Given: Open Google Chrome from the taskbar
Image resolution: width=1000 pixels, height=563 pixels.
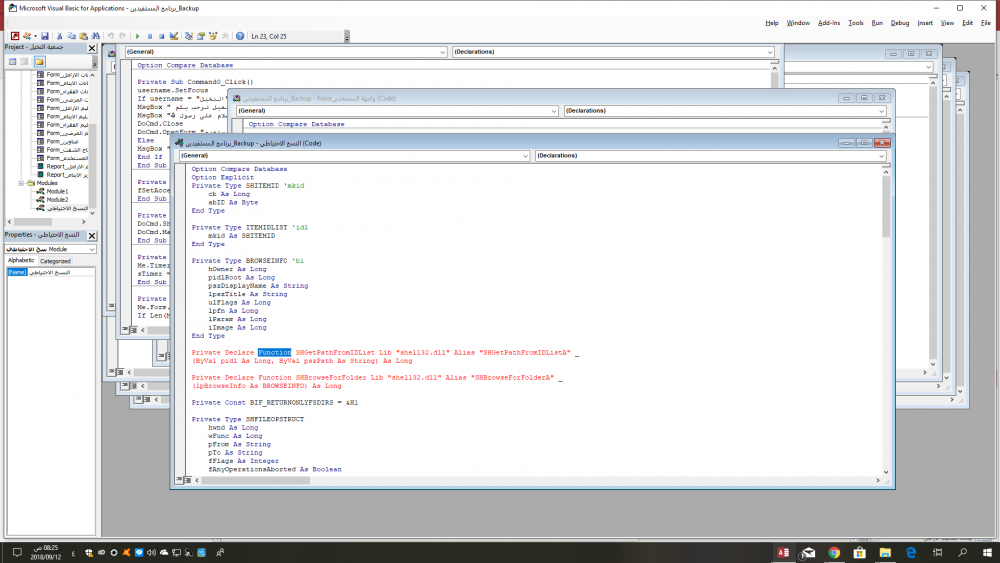Looking at the screenshot, I should pyautogui.click(x=834, y=553).
